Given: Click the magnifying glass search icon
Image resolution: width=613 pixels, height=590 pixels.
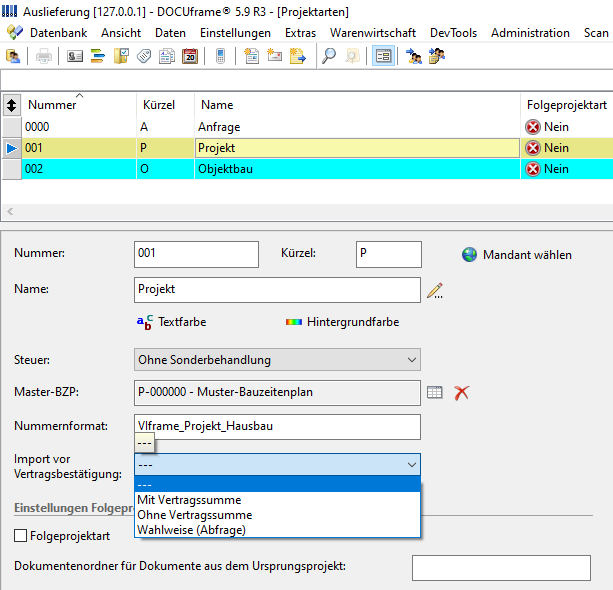Looking at the screenshot, I should [329, 56].
